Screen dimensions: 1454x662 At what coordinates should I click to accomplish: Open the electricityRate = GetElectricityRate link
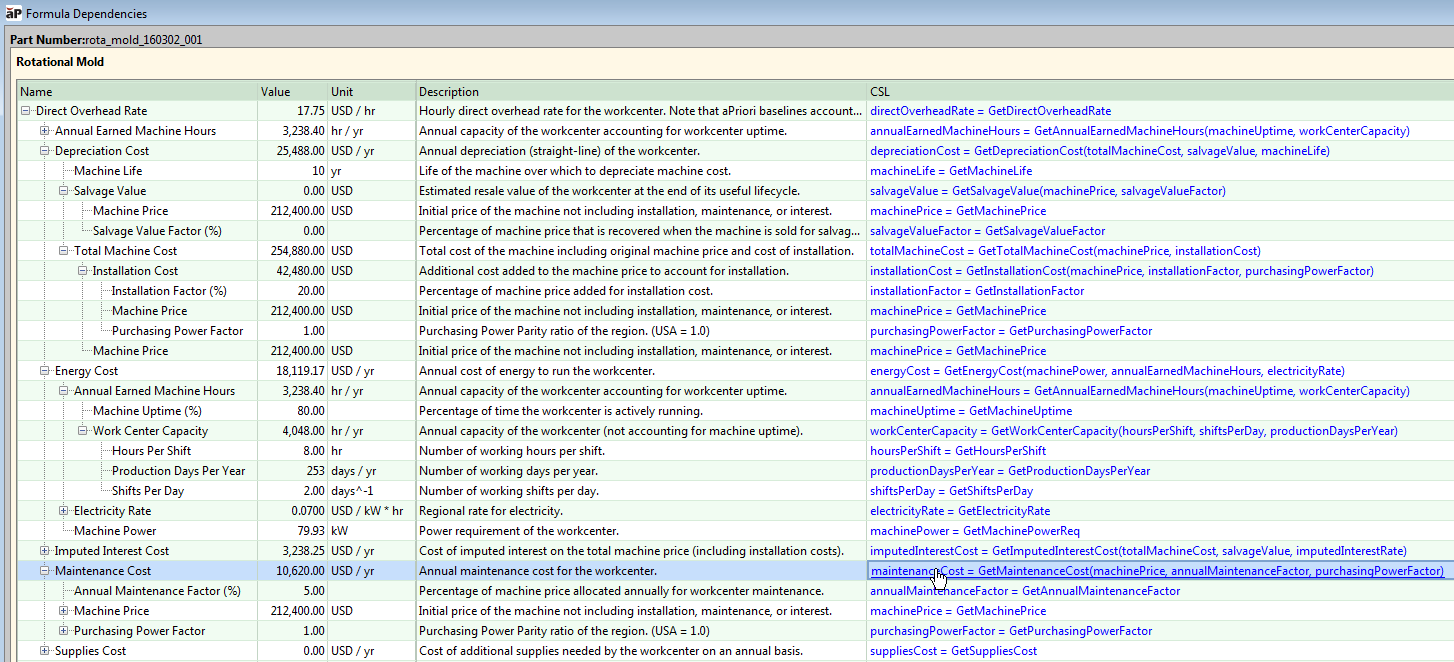[x=960, y=511]
